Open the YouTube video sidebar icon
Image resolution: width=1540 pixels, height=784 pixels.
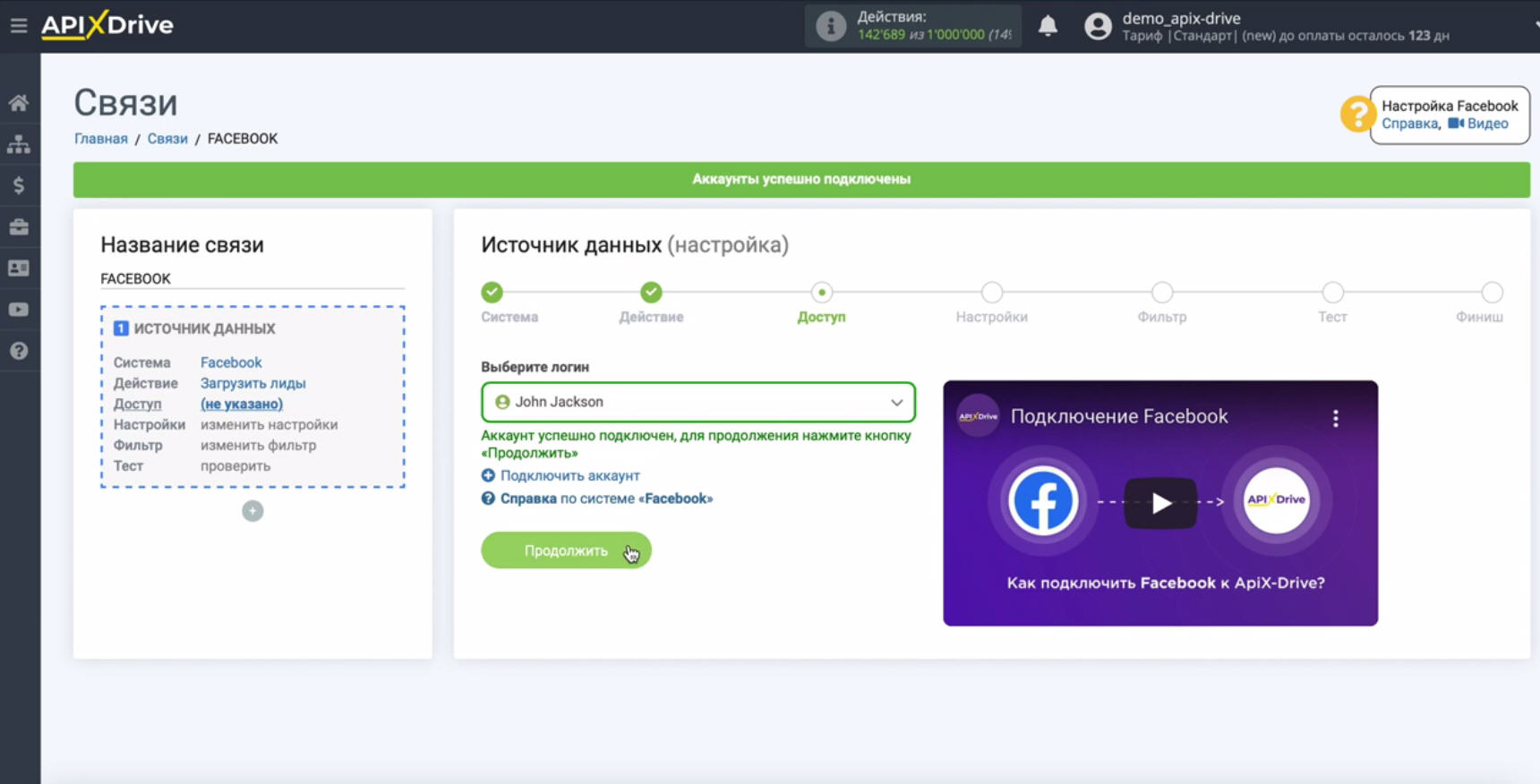pos(19,310)
